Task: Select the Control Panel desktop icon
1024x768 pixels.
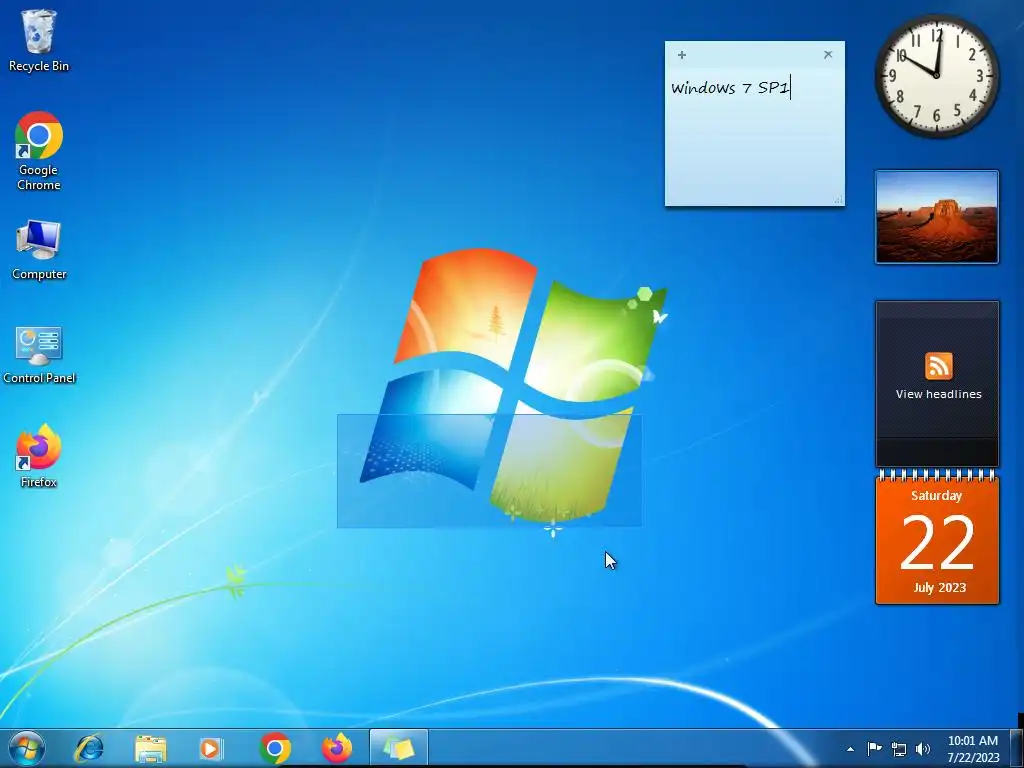Action: pos(39,355)
